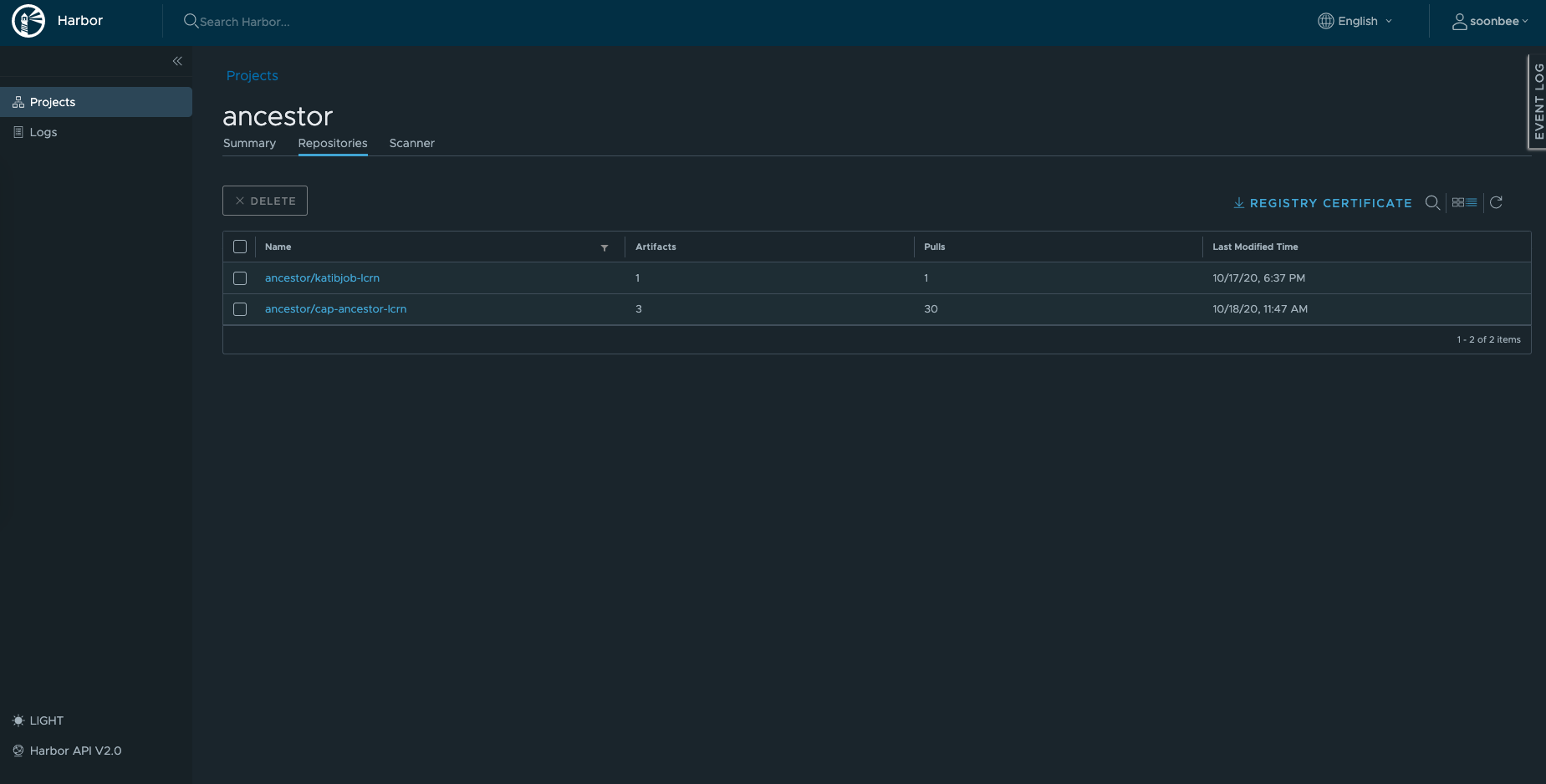Open the soonbee user menu dropdown
Viewport: 1546px width, 784px height.
tap(1490, 22)
